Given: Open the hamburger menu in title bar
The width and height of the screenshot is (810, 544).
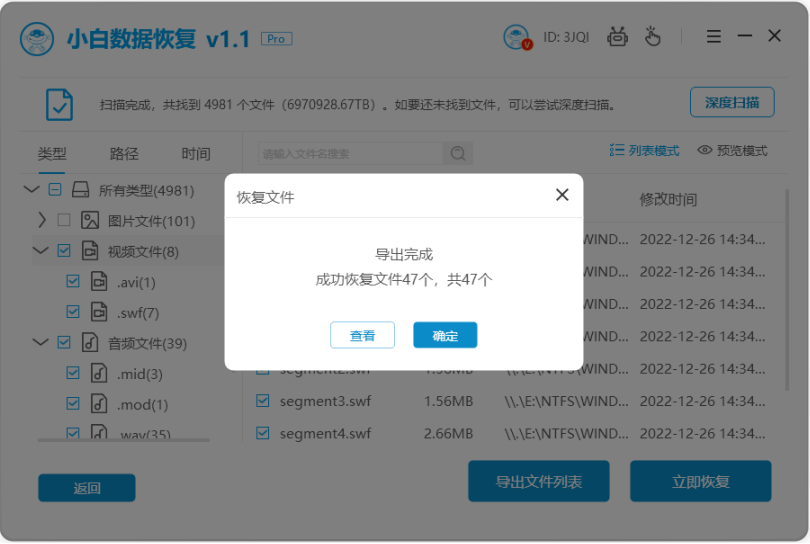Looking at the screenshot, I should point(714,37).
